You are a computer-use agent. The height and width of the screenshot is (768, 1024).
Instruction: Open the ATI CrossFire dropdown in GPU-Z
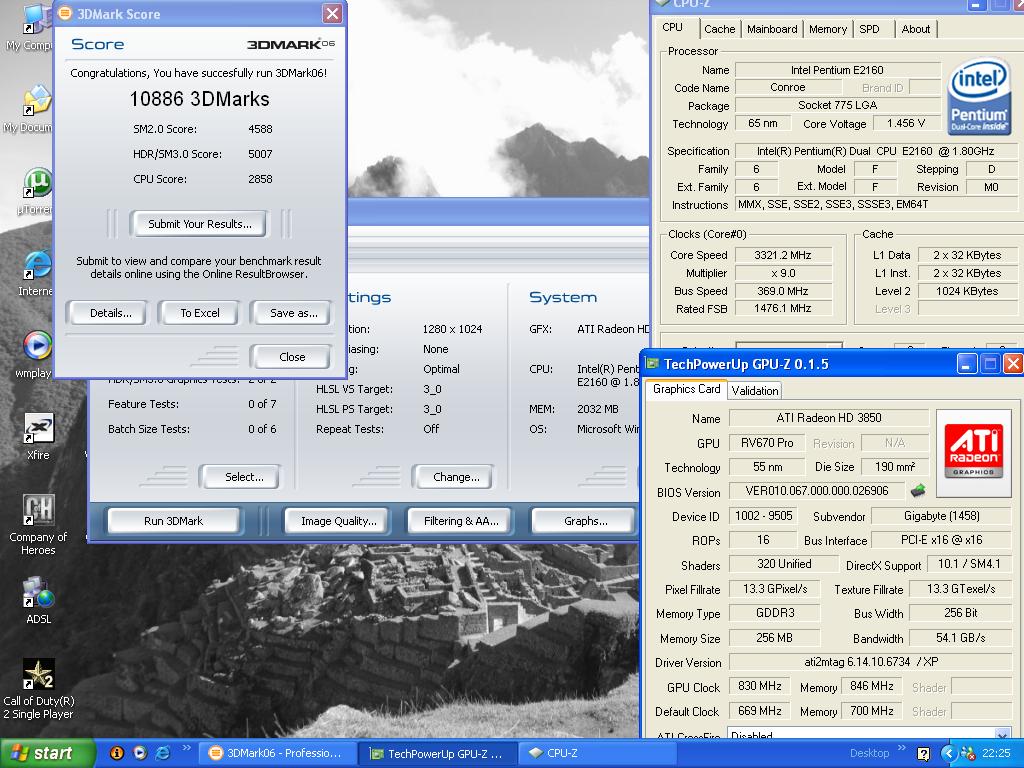click(1002, 735)
